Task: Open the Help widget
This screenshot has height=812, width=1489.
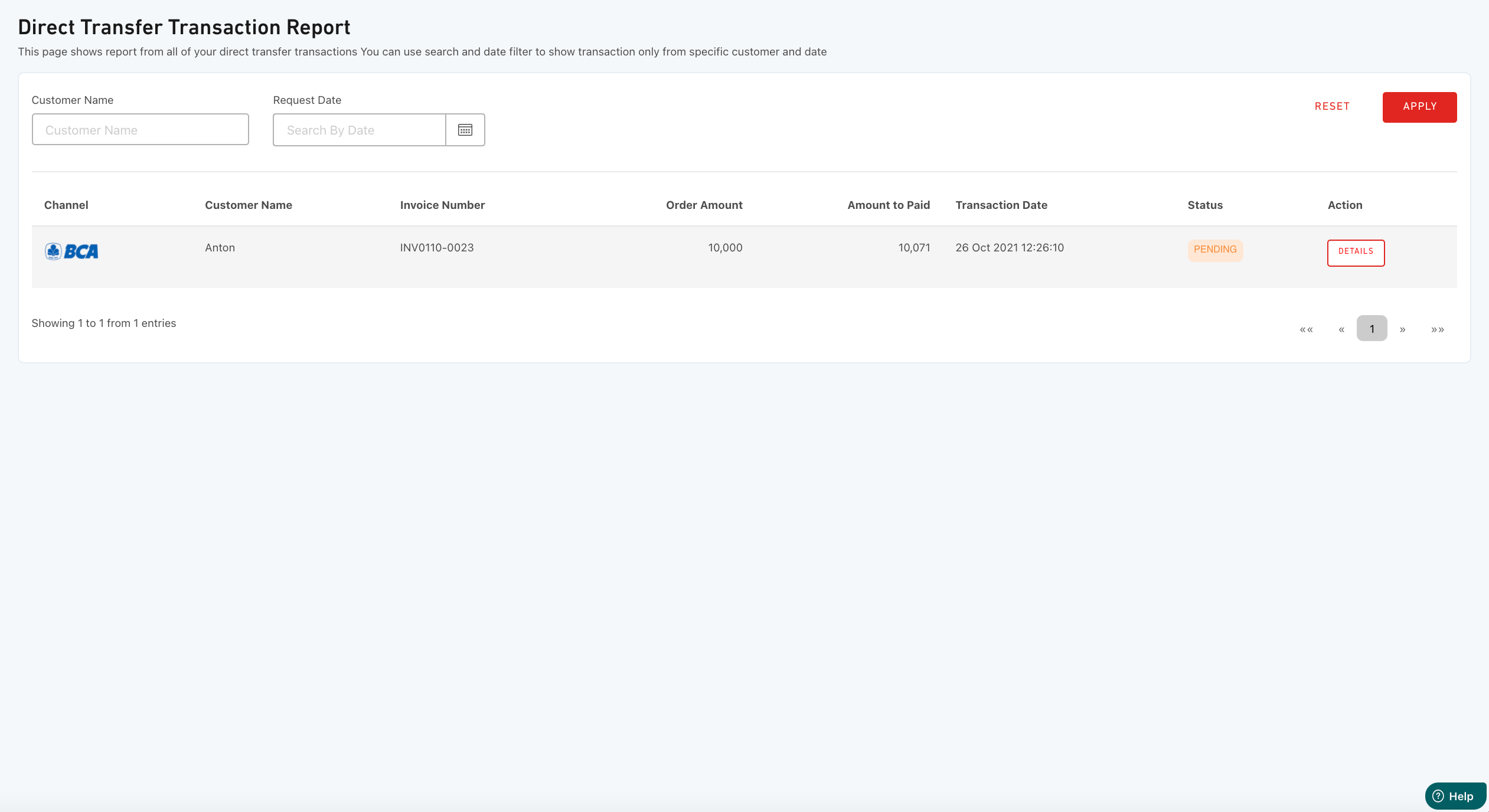Action: pyautogui.click(x=1455, y=796)
